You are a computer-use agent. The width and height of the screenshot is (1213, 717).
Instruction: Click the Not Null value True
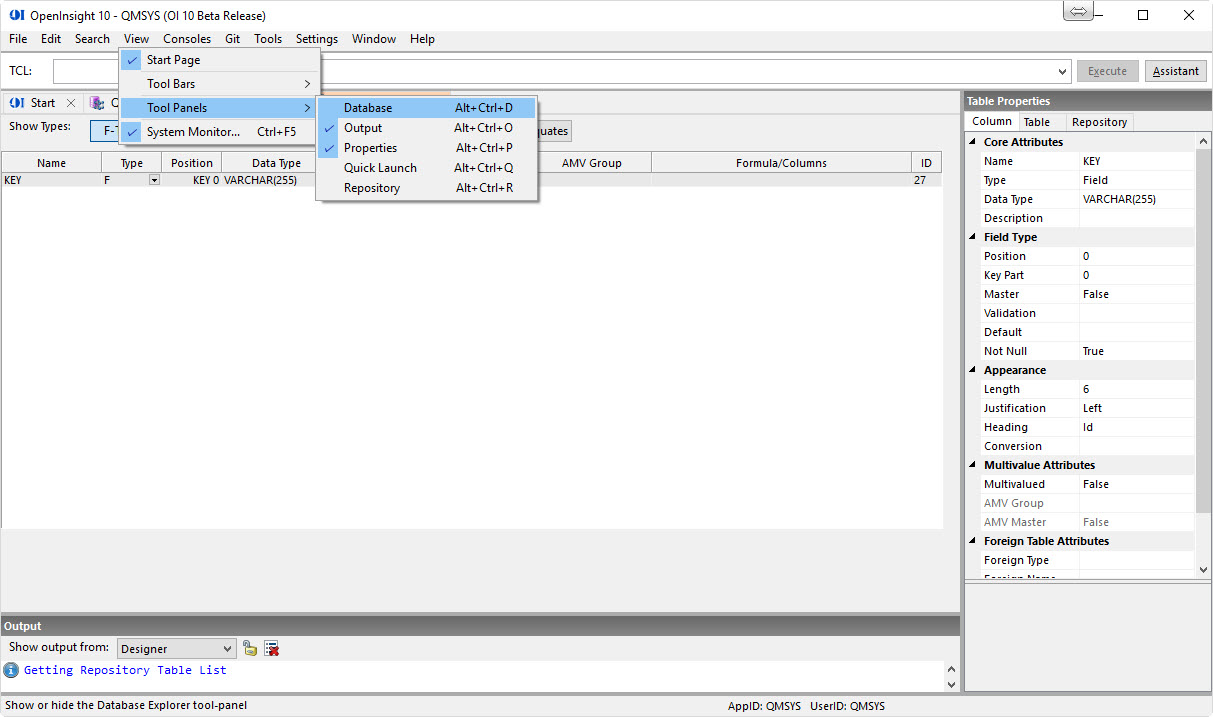(1137, 351)
